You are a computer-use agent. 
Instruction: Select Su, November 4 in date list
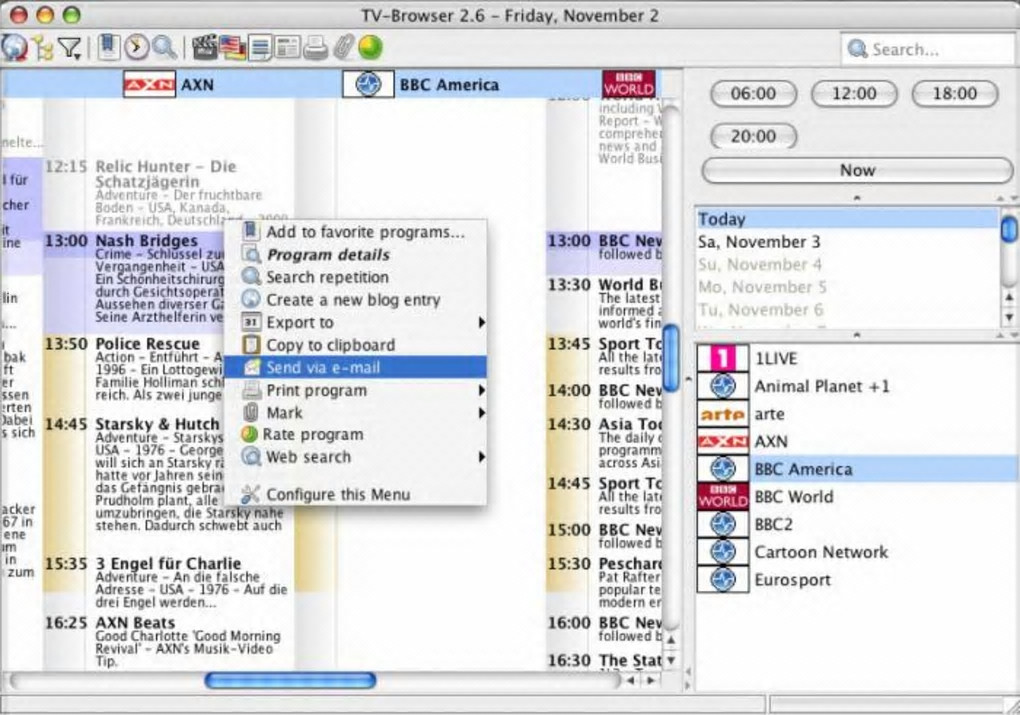pyautogui.click(x=848, y=265)
